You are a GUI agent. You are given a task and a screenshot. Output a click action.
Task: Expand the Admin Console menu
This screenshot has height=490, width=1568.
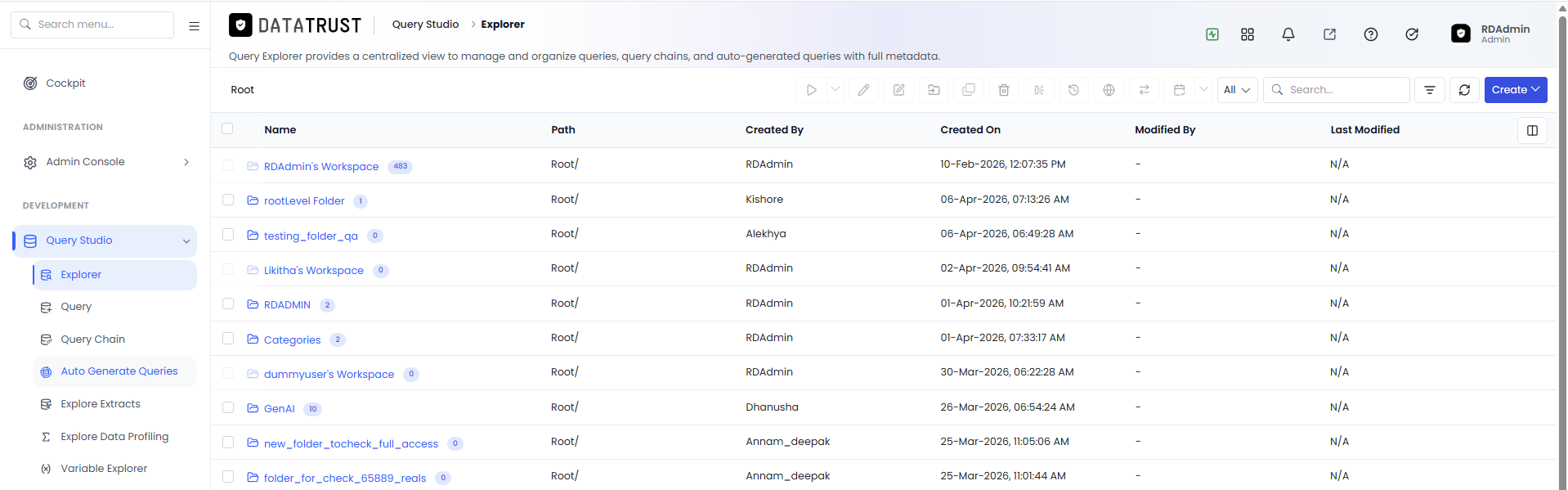coord(105,162)
